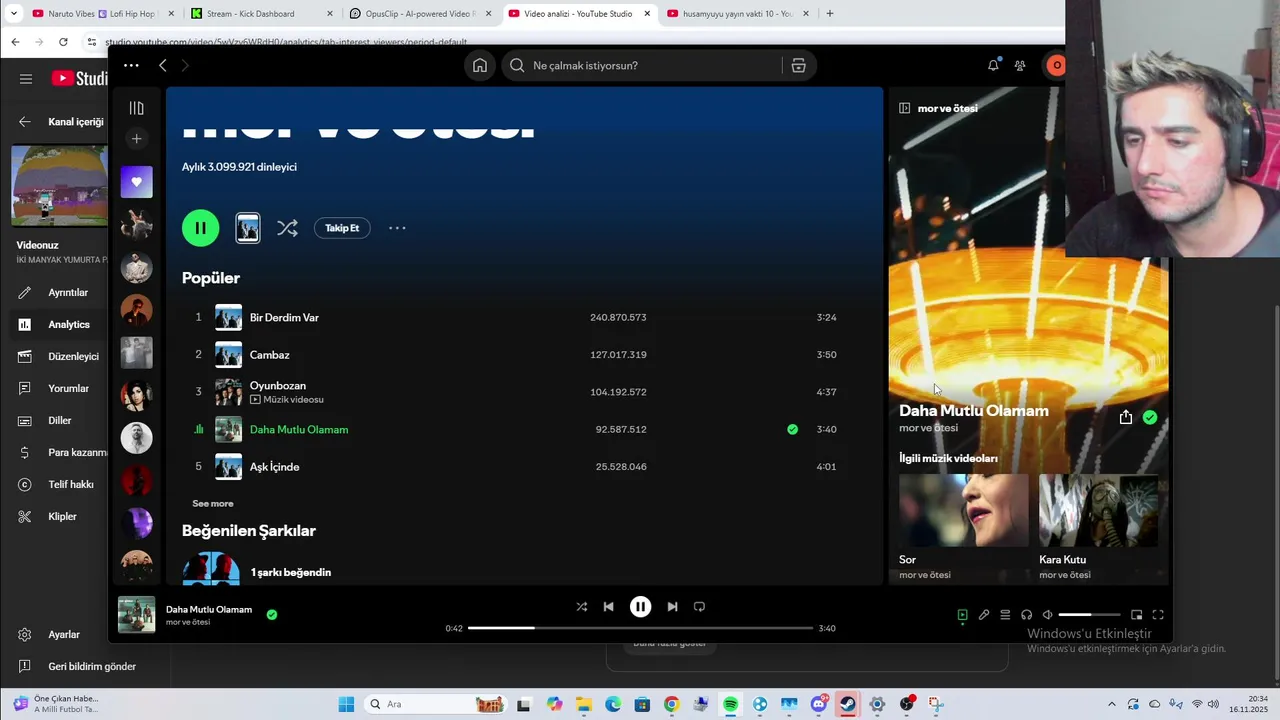Toggle saved checkmark in Now Playing panel

tap(1150, 417)
